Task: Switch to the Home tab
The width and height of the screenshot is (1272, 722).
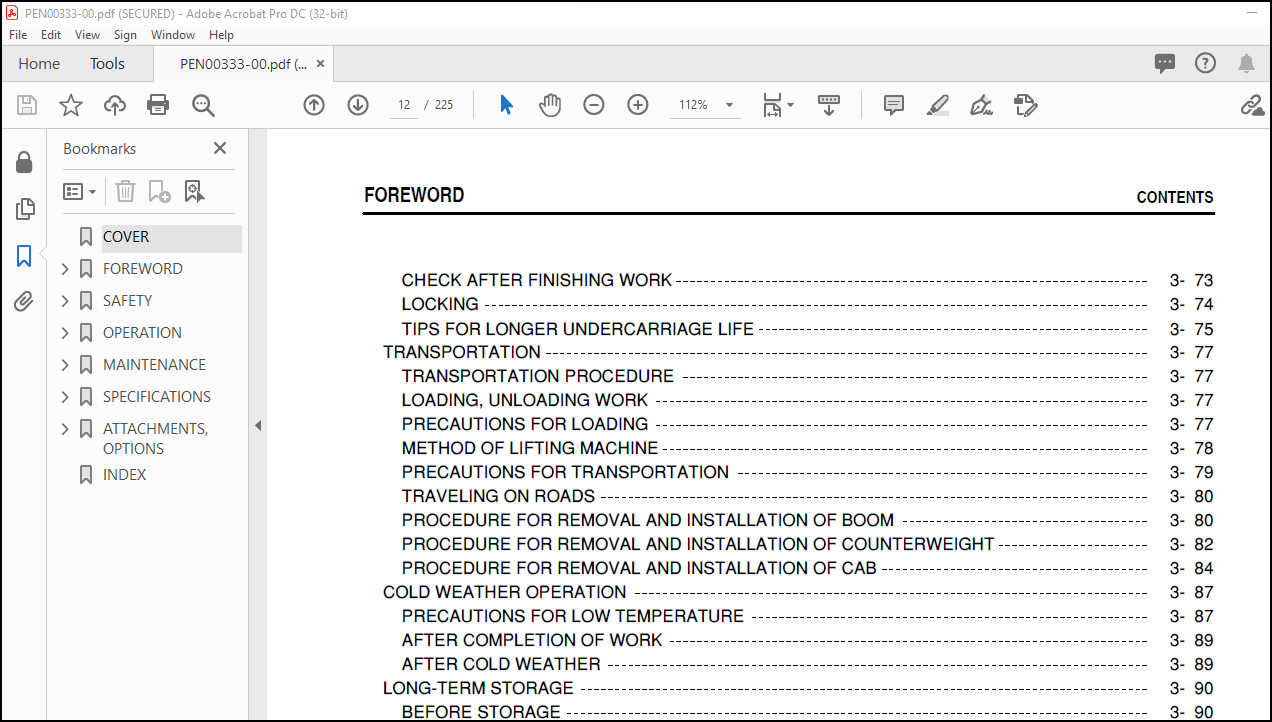Action: pos(39,63)
